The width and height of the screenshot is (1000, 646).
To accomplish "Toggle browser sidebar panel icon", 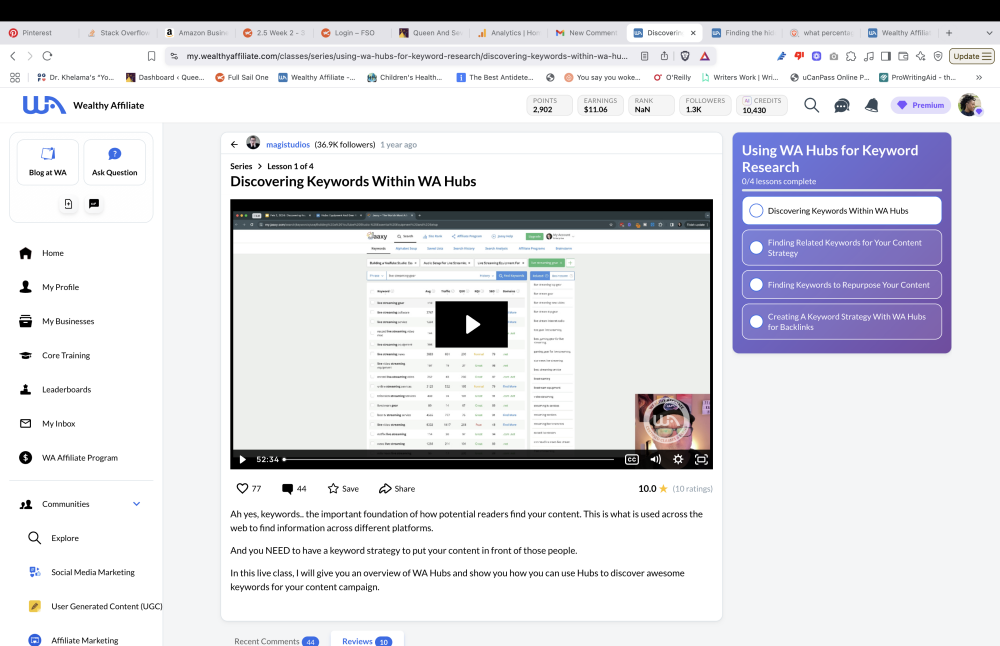I will pos(886,56).
